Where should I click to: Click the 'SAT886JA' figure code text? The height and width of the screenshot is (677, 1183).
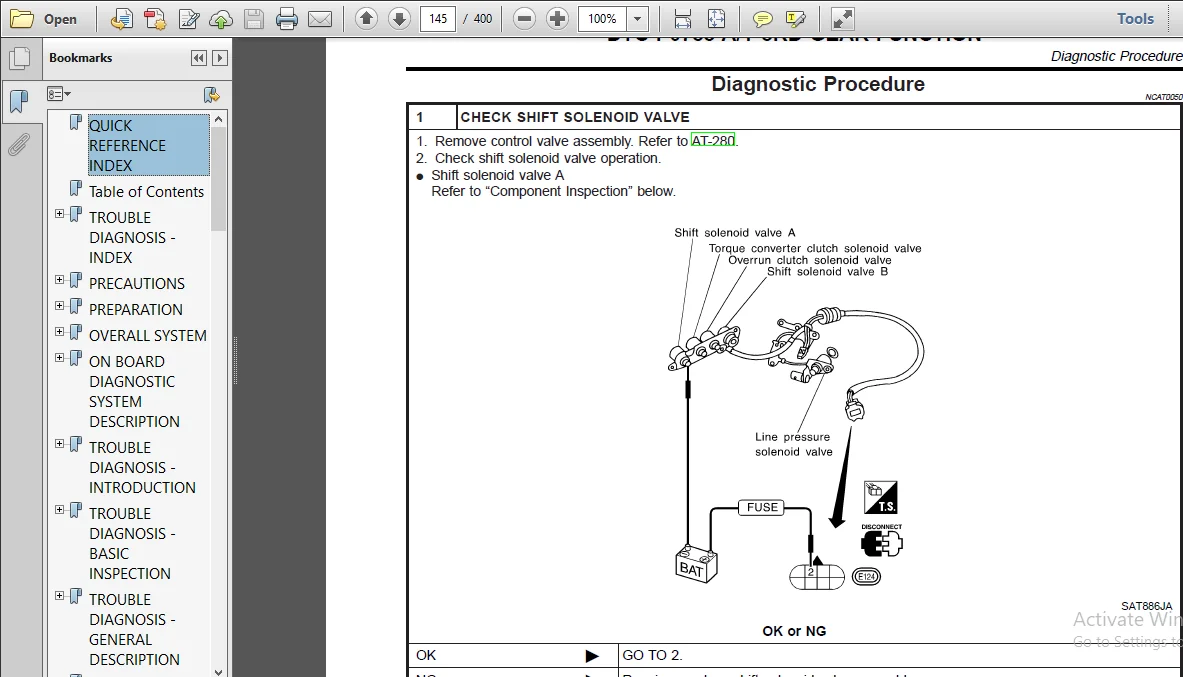[1147, 606]
